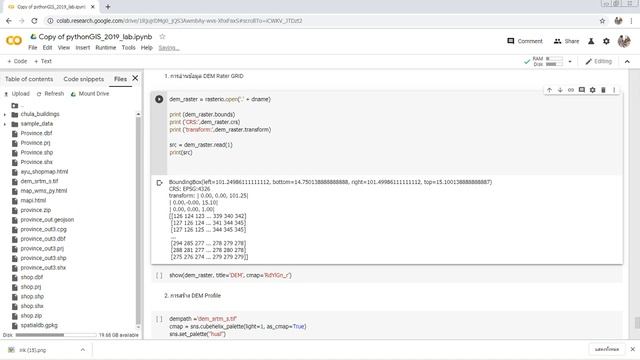Reload the browser page

[x=34, y=21]
